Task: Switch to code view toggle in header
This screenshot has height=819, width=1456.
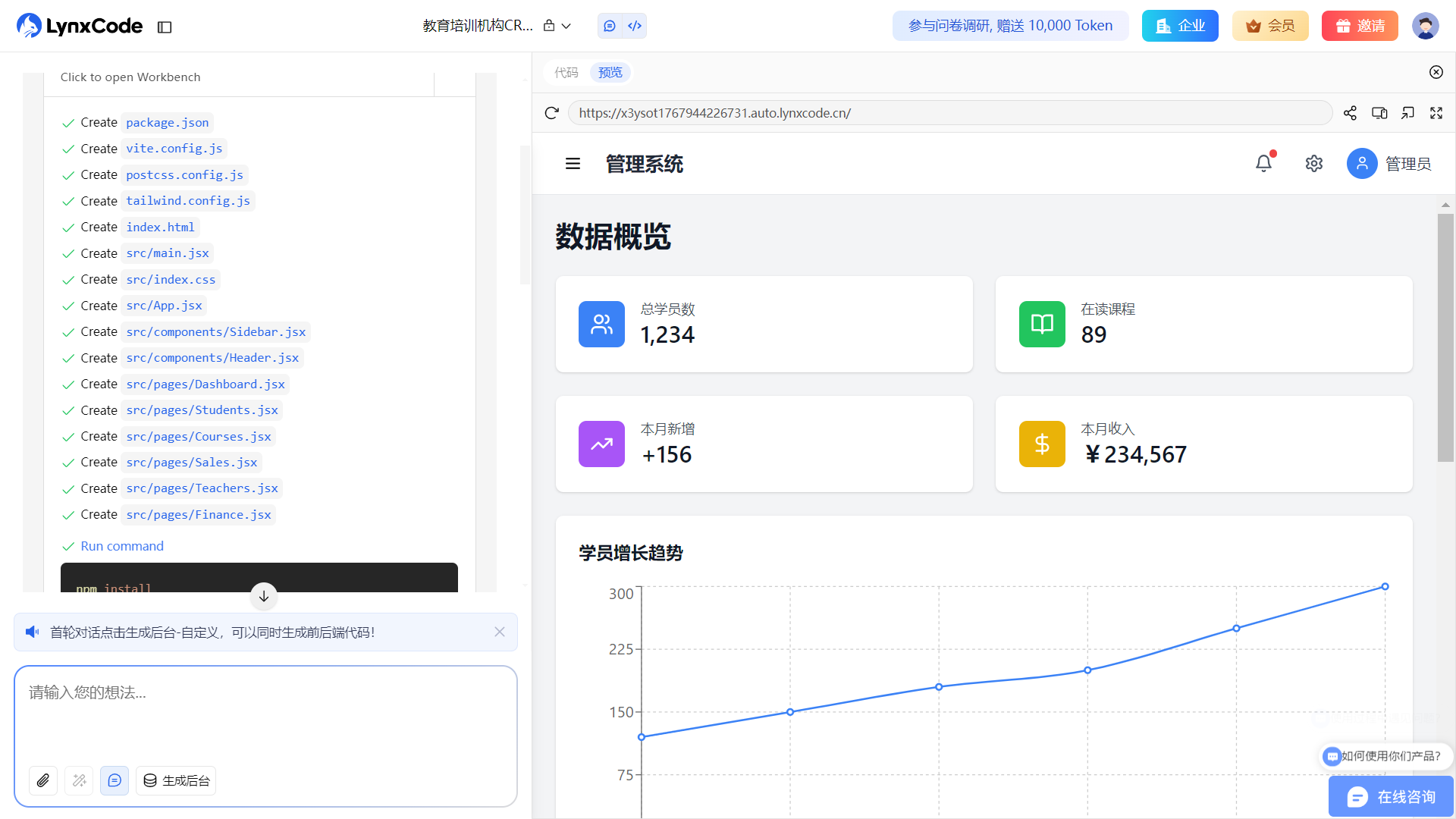Action: [x=635, y=26]
